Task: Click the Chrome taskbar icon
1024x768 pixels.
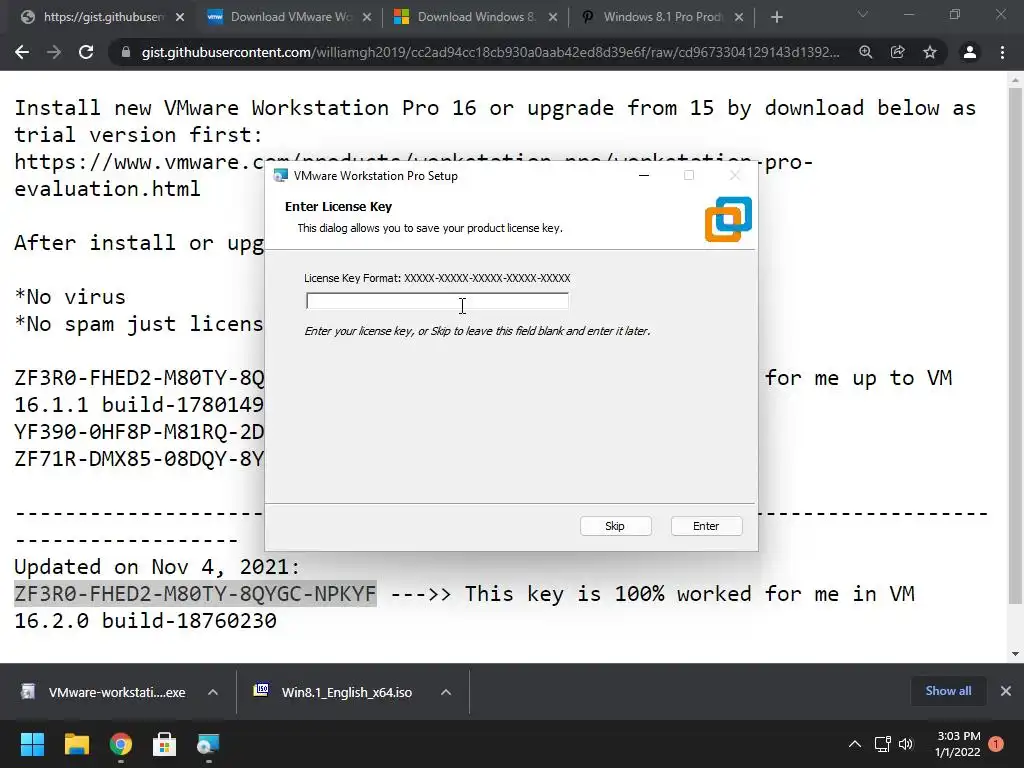Action: pyautogui.click(x=121, y=744)
